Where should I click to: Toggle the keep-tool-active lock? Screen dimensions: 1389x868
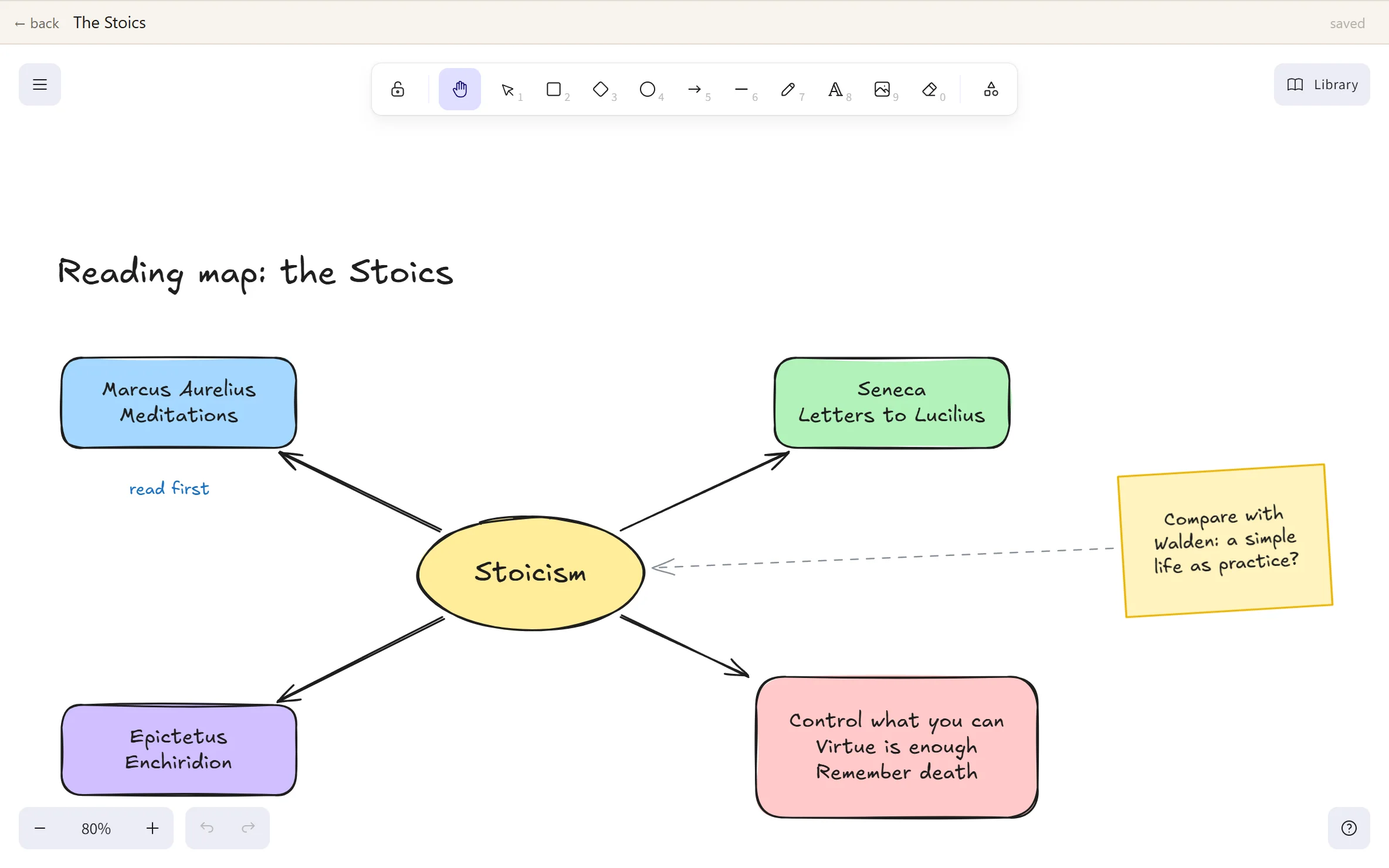click(398, 89)
